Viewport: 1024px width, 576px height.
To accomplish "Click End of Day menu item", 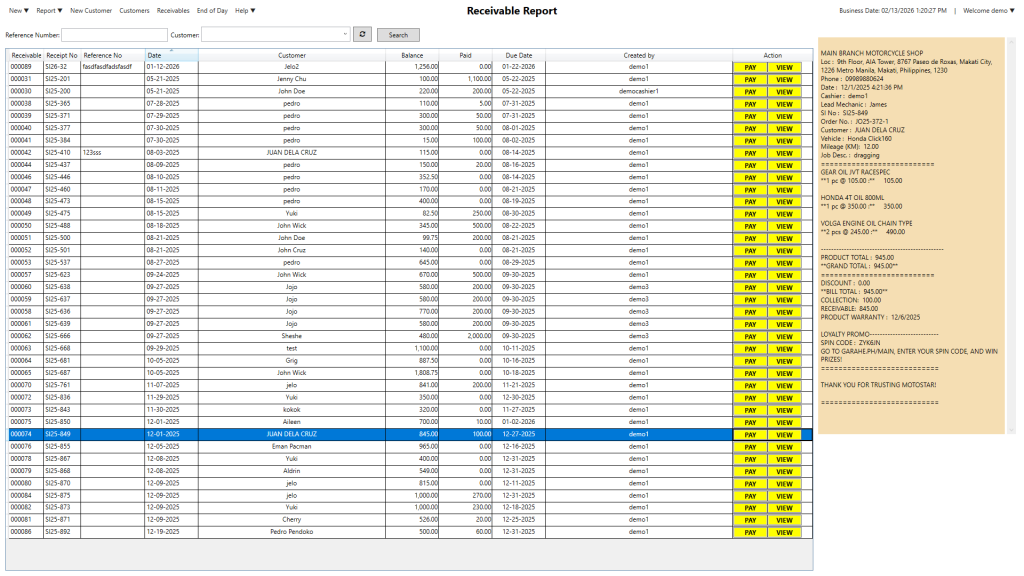I will pos(212,10).
